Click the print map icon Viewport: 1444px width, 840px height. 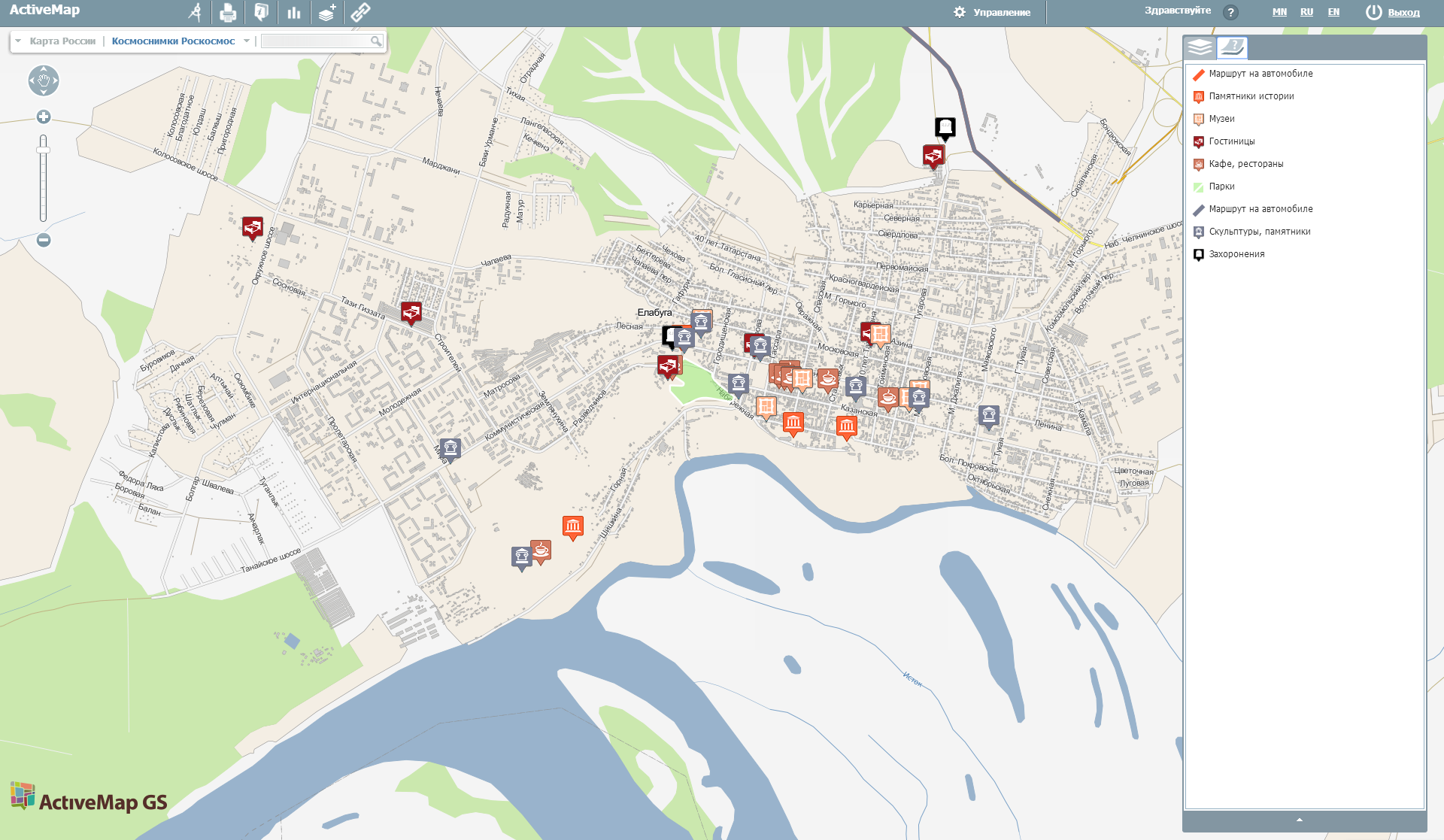(x=228, y=12)
